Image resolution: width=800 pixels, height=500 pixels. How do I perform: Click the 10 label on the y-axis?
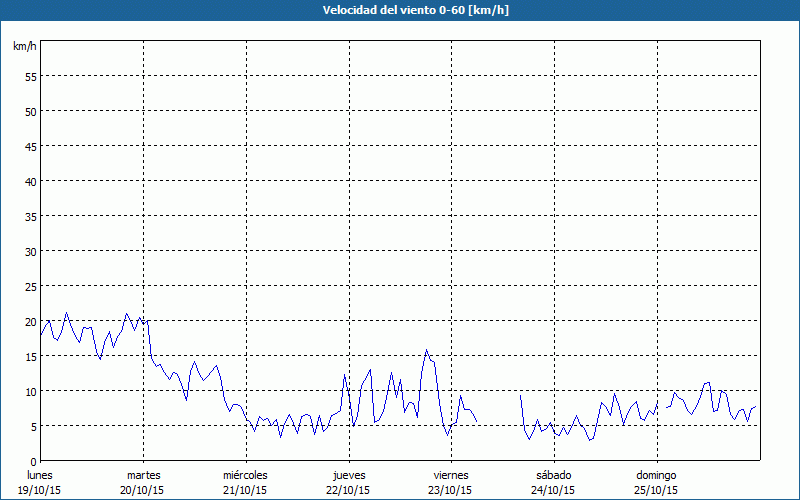30,391
